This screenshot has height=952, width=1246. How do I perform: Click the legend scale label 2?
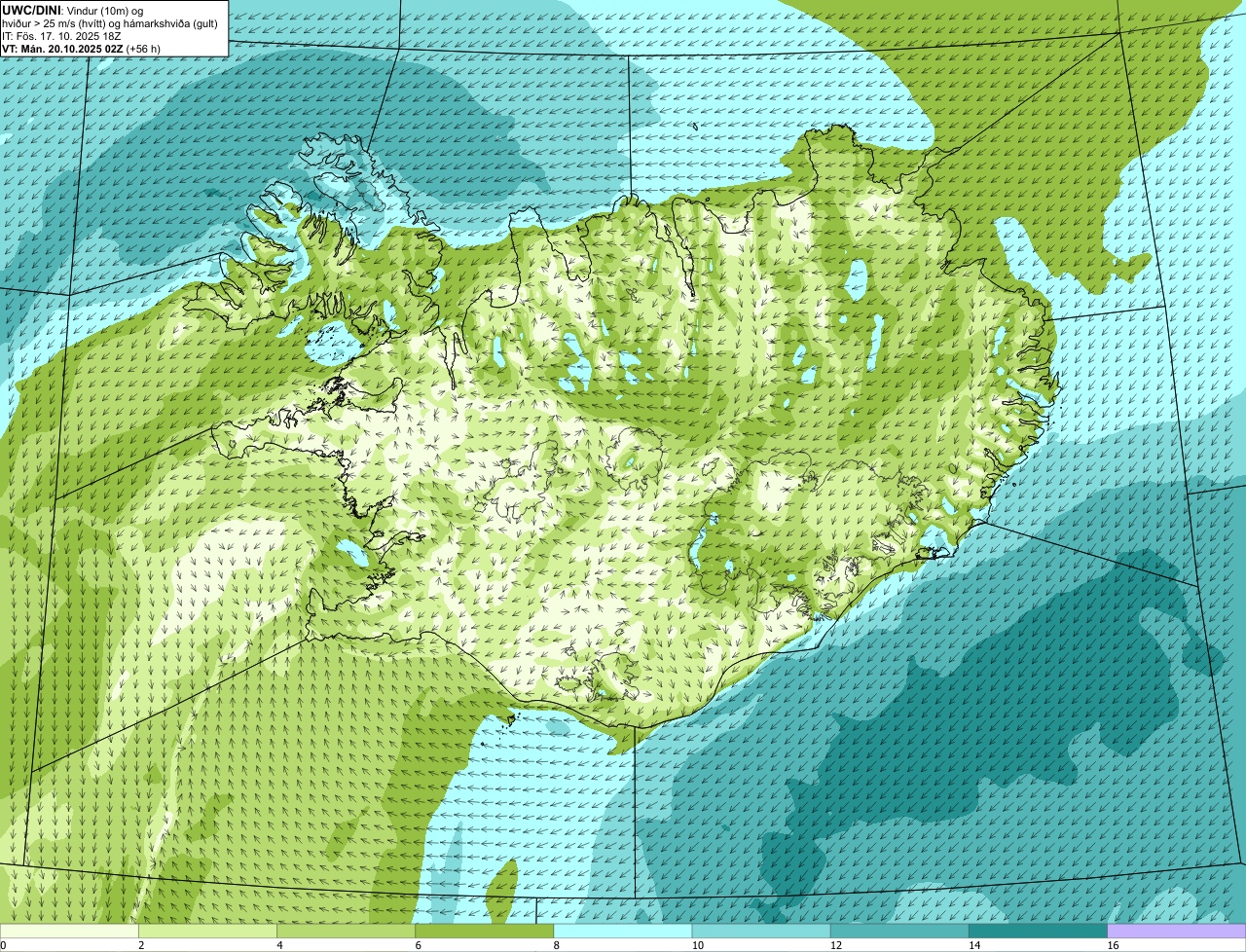pos(141,945)
